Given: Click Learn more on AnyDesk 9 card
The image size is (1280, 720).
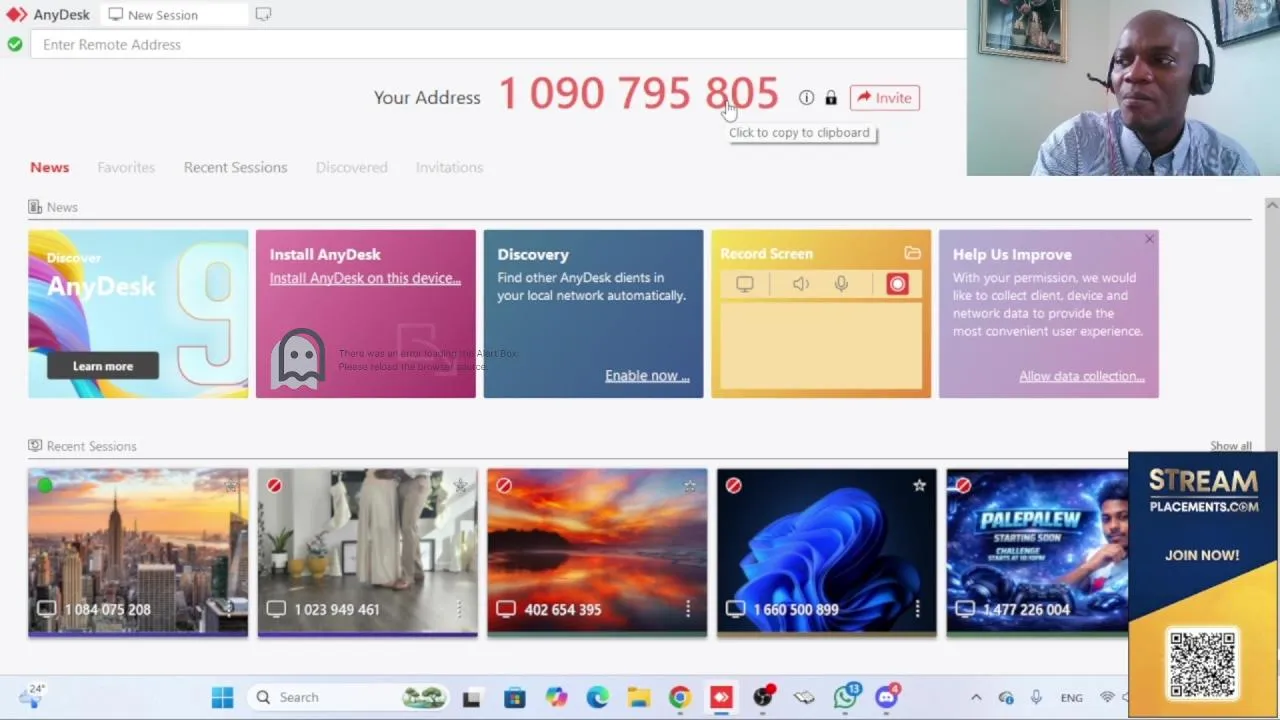Looking at the screenshot, I should click(x=102, y=366).
